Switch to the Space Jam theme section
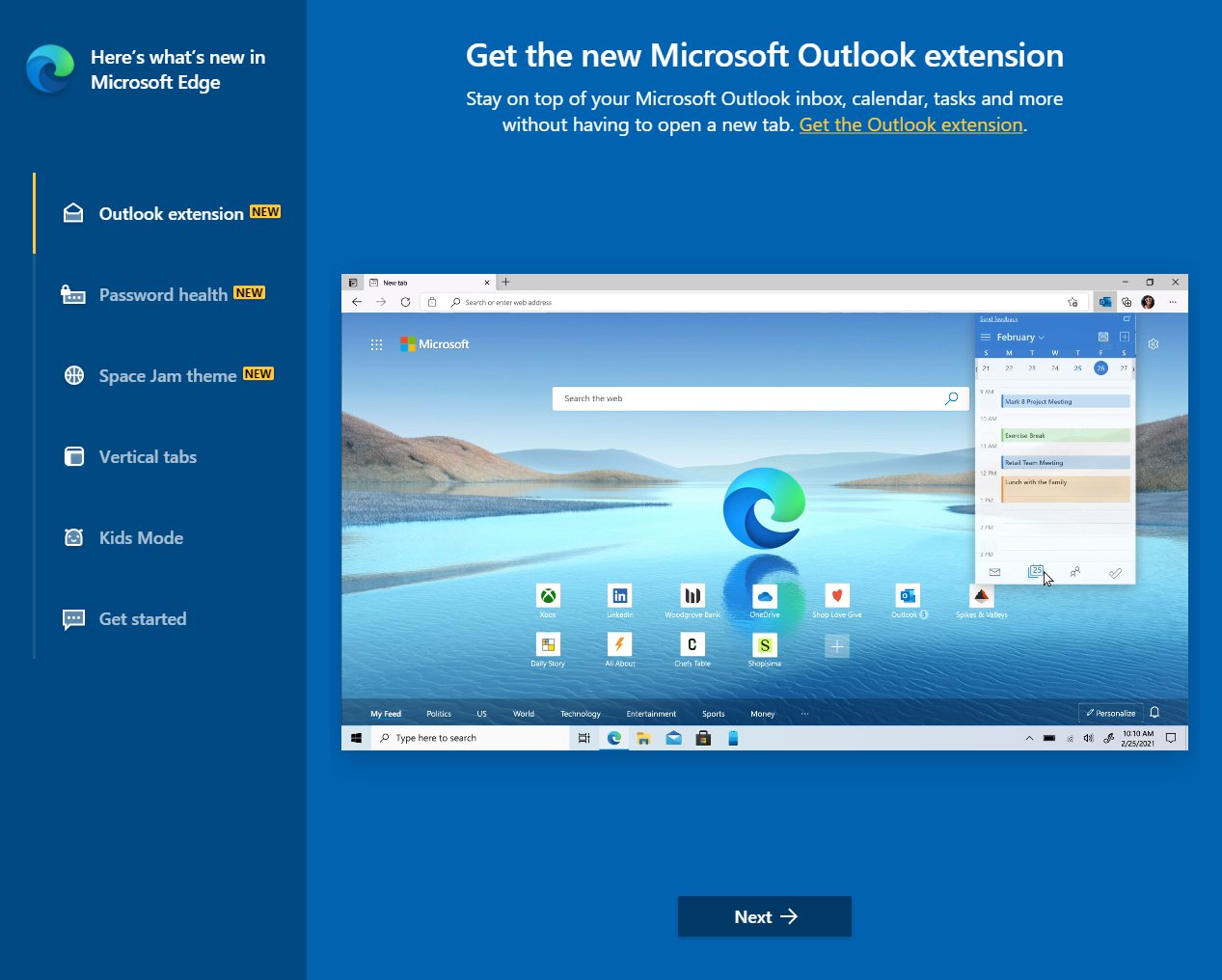The width and height of the screenshot is (1222, 980). (x=168, y=375)
